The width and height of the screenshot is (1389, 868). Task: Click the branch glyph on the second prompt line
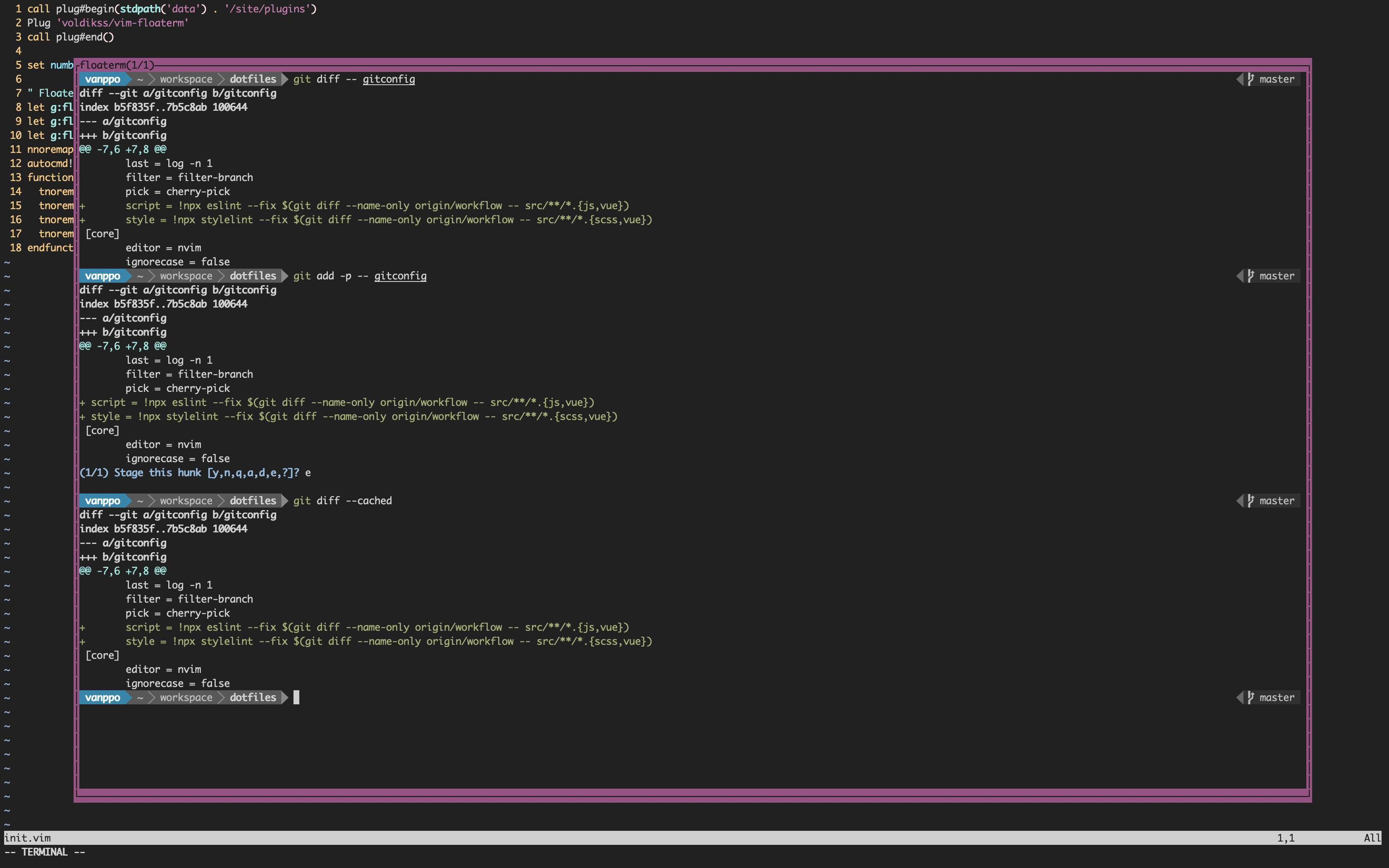tap(1251, 276)
